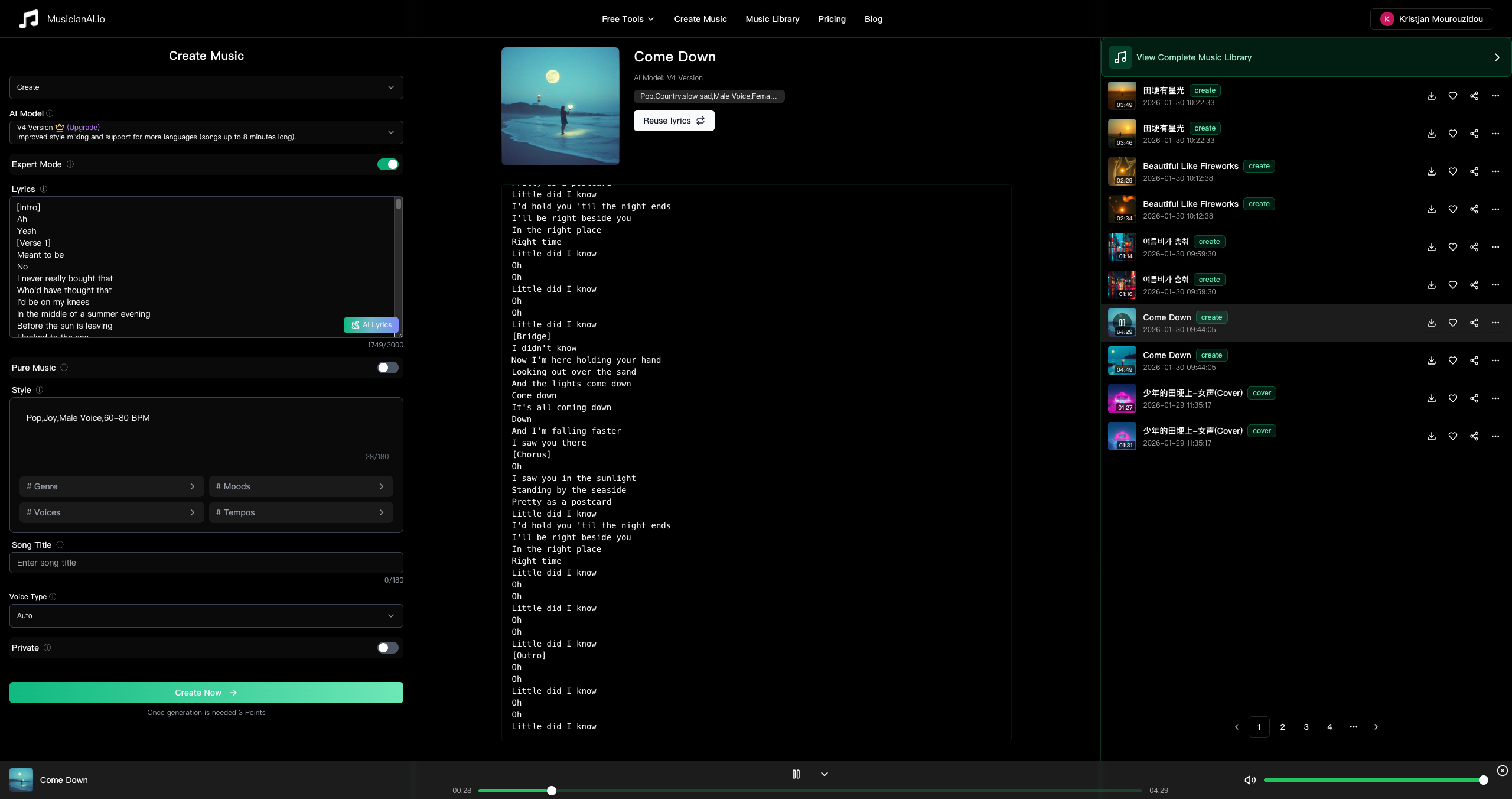Disable Expert Mode
This screenshot has width=1512, height=799.
[x=388, y=164]
